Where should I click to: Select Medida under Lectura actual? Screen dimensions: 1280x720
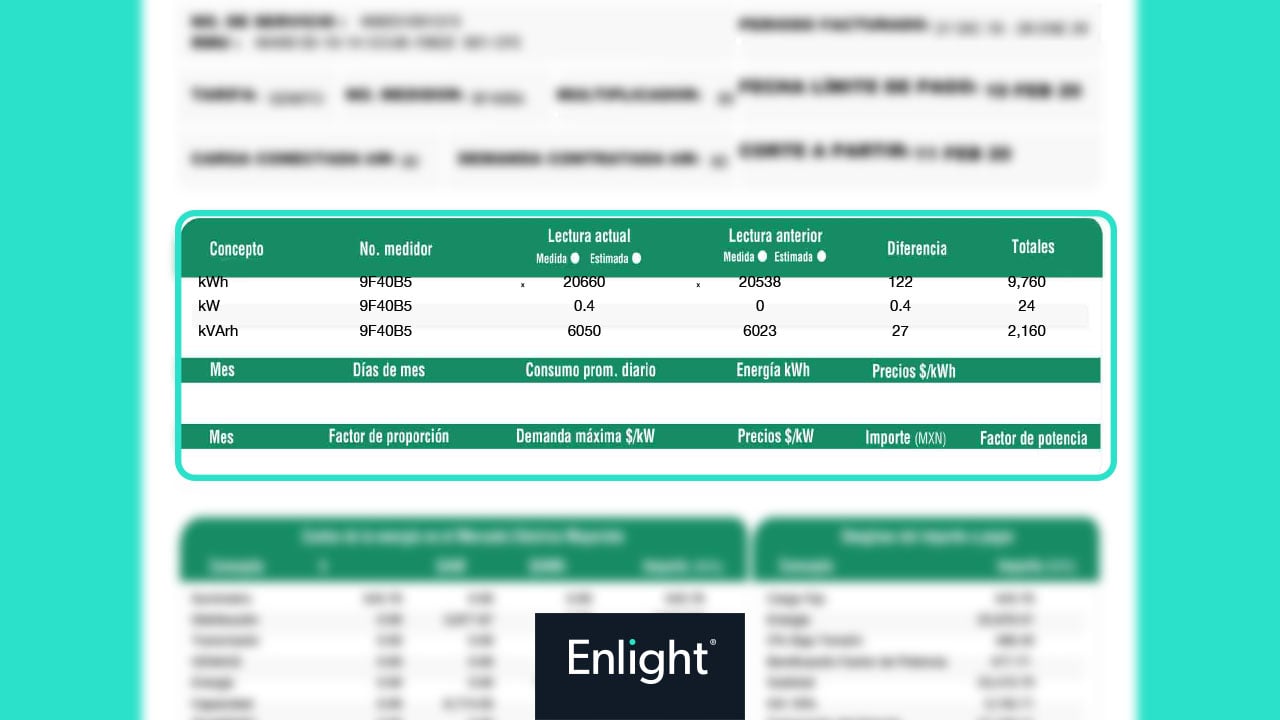click(x=574, y=258)
